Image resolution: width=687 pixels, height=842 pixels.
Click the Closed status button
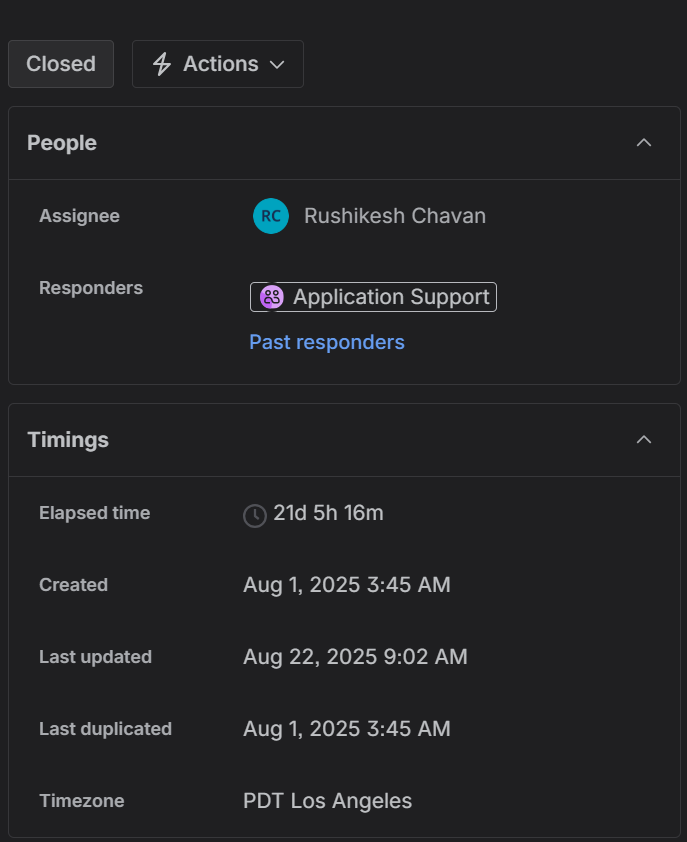pos(61,64)
